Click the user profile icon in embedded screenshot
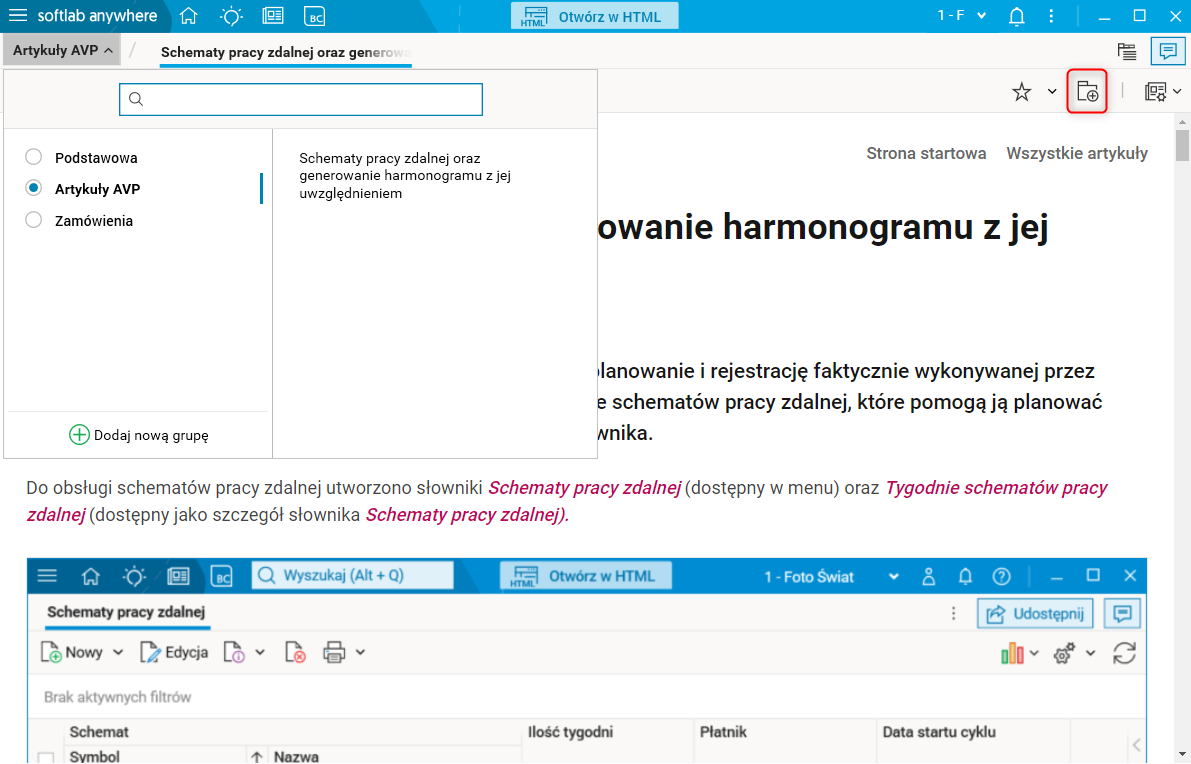1191x764 pixels. 928,576
